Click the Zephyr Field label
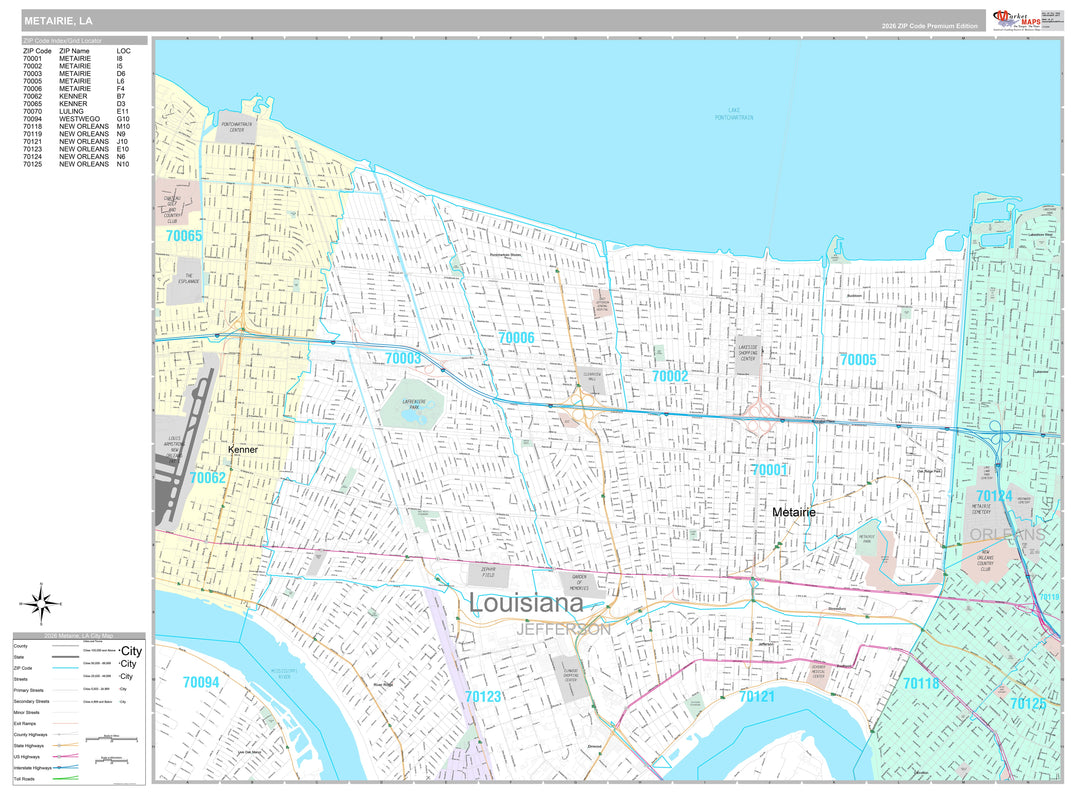 click(488, 572)
